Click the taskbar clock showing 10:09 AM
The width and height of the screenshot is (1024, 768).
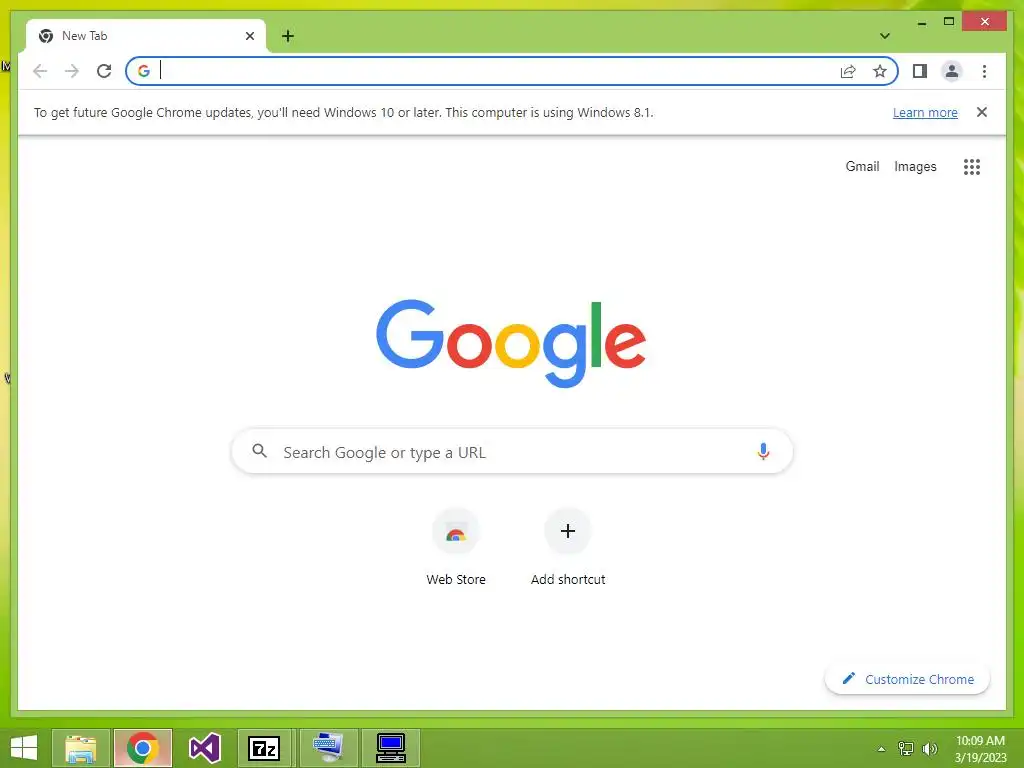[980, 749]
